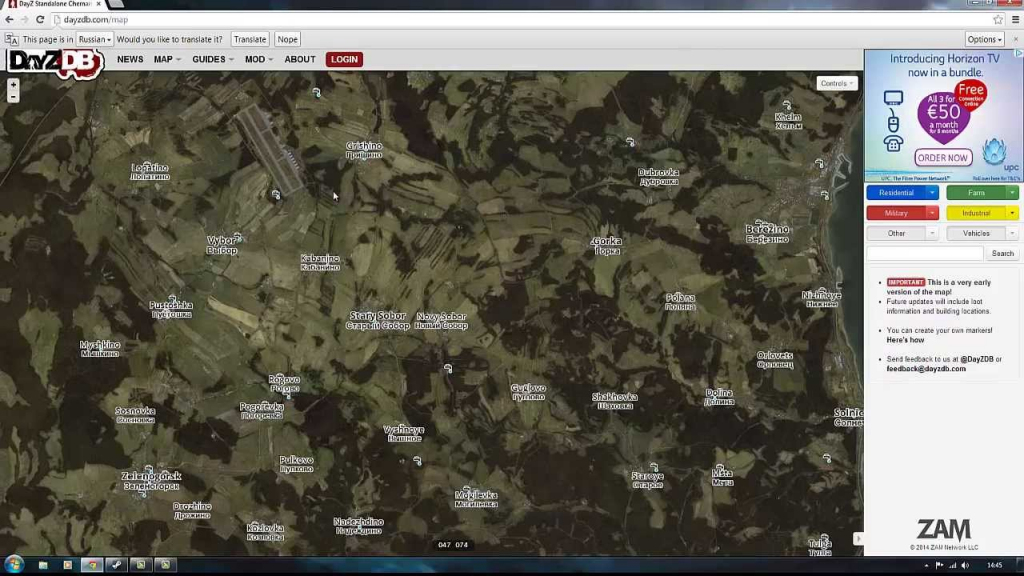
Task: Open Steam from the Windows taskbar
Action: click(x=116, y=565)
